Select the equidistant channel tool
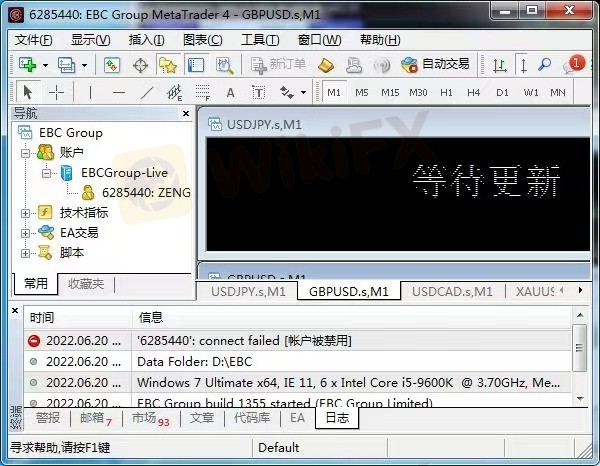 [175, 92]
